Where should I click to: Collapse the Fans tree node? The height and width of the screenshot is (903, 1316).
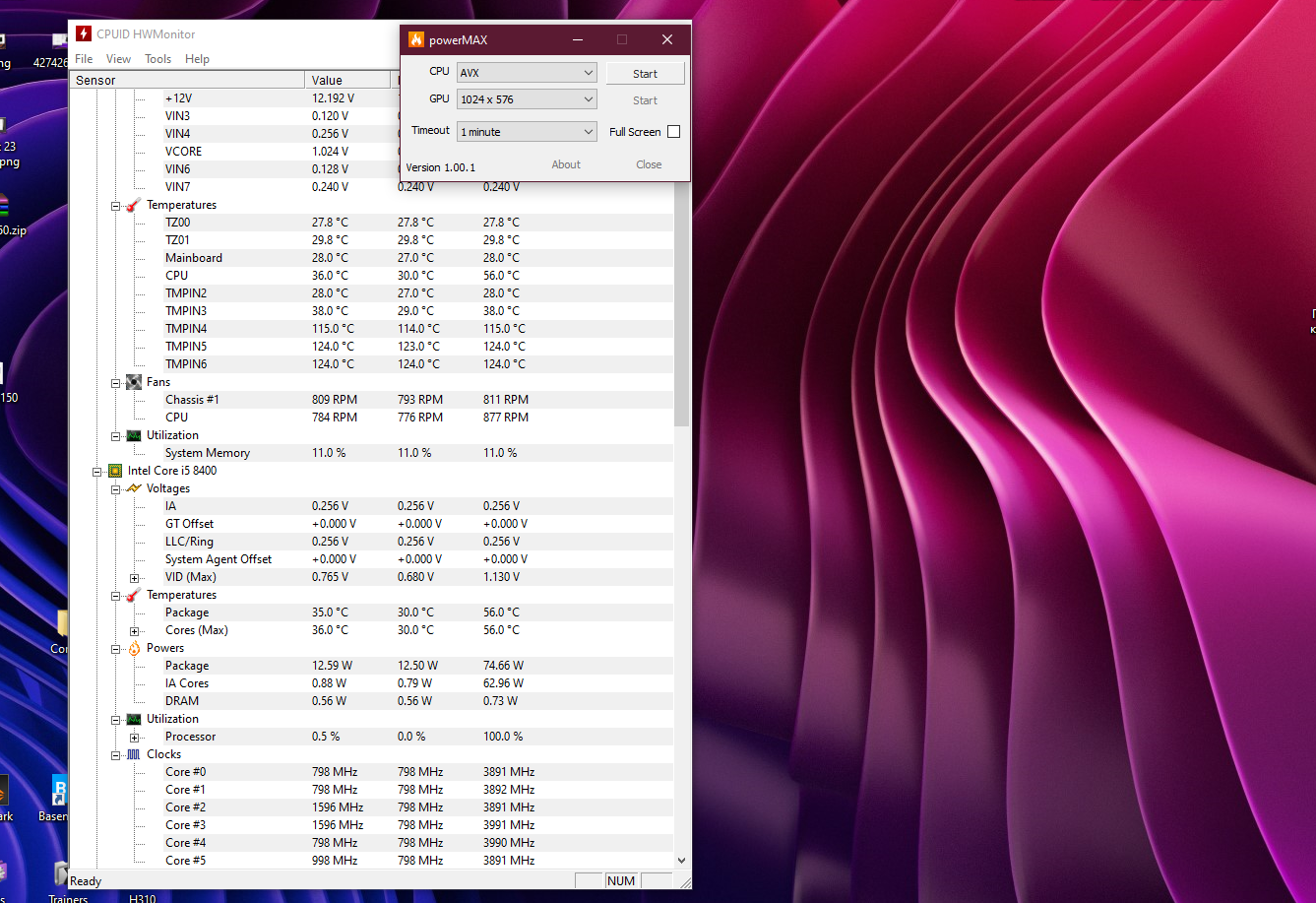[x=115, y=383]
